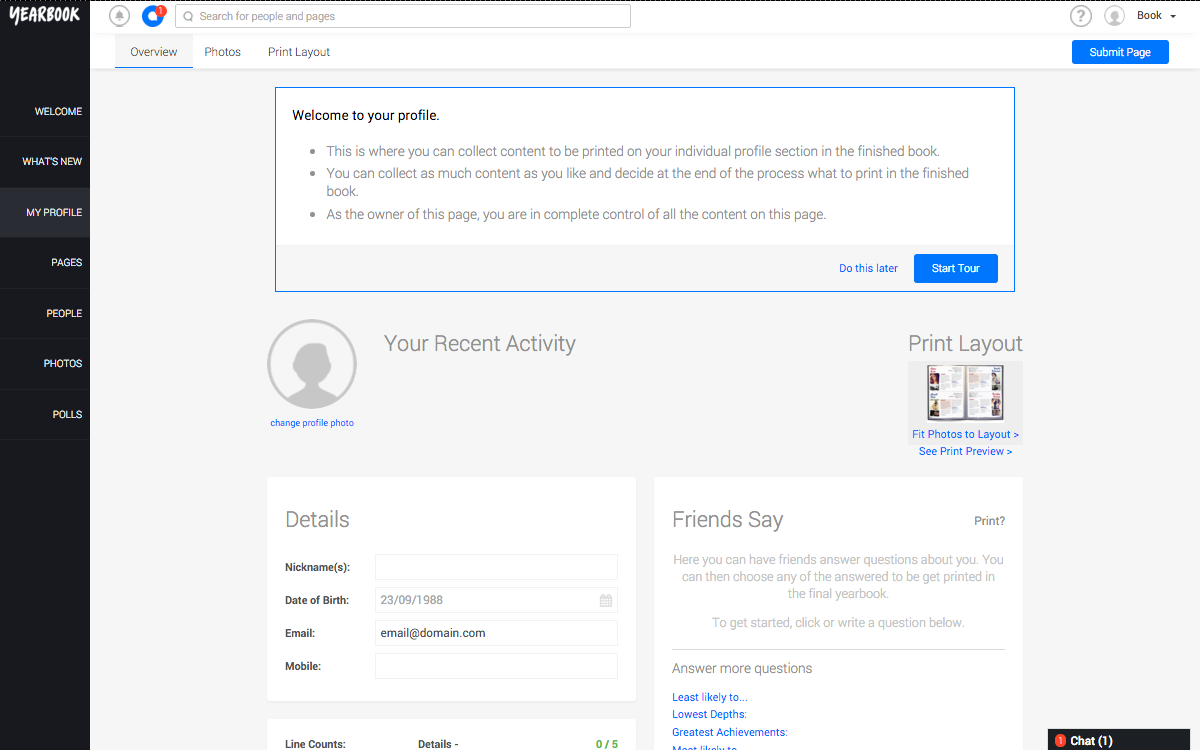Click the Submit Page button

[x=1120, y=52]
